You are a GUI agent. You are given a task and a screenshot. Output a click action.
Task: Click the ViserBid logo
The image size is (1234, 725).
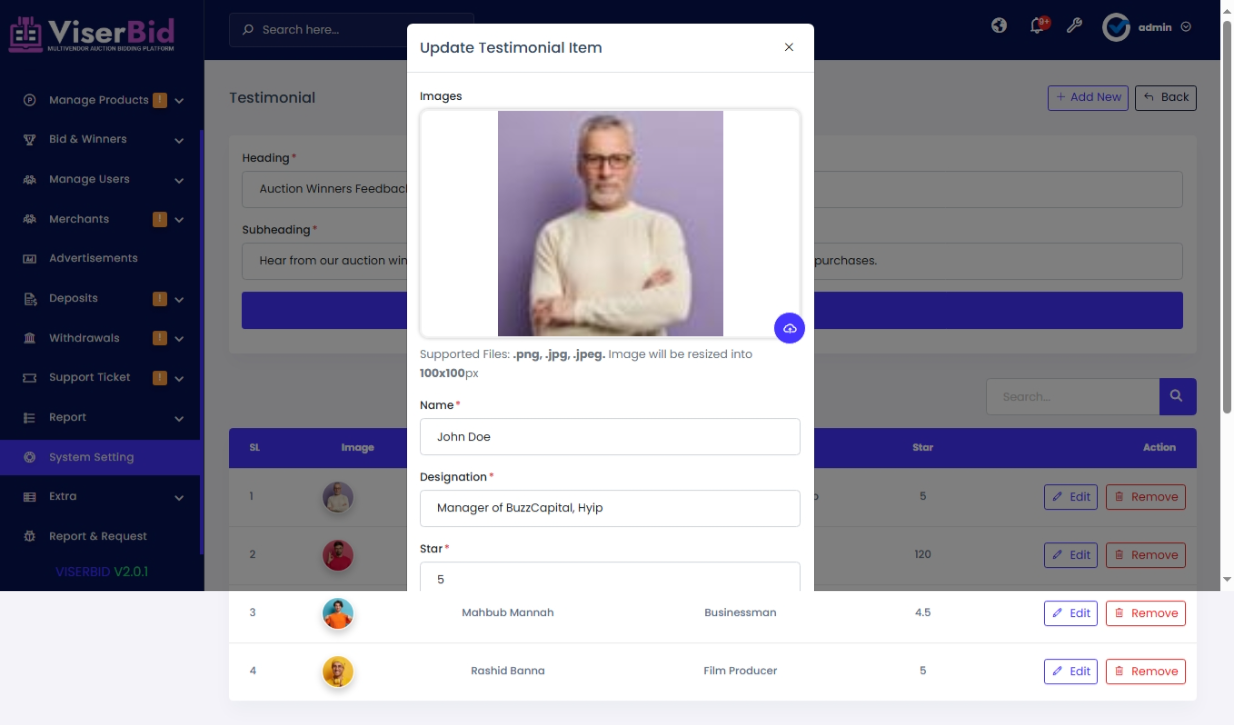pyautogui.click(x=92, y=33)
